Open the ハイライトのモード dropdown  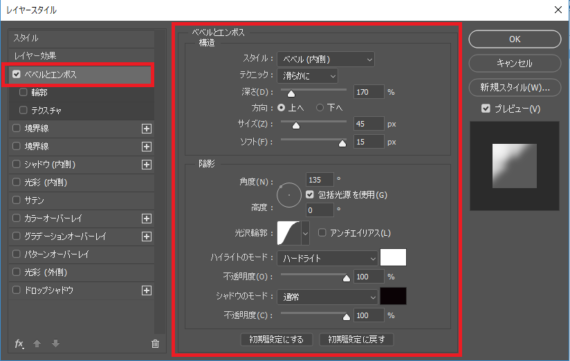pyautogui.click(x=328, y=258)
